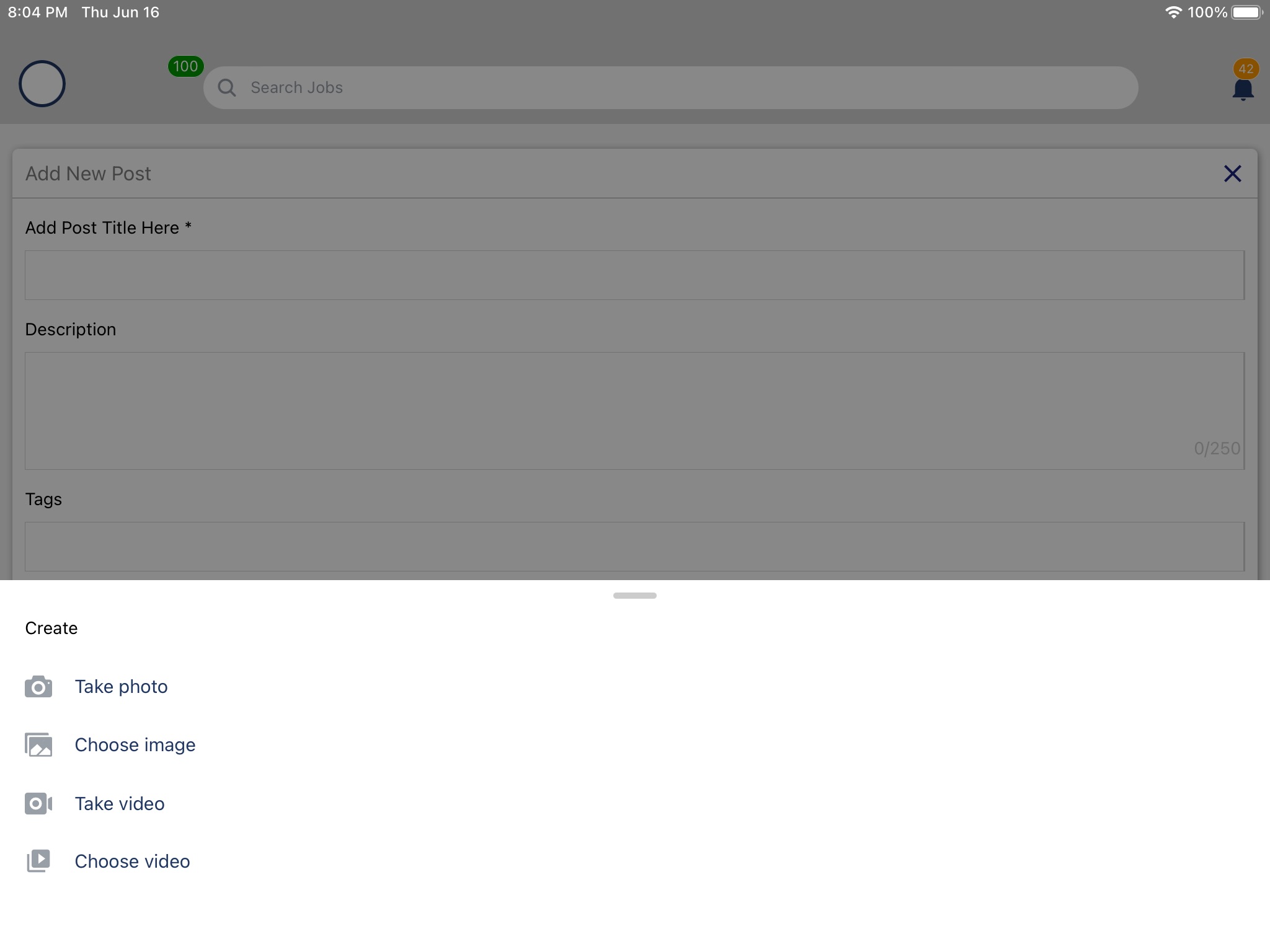Select Choose image option
This screenshot has height=952, width=1270.
pyautogui.click(x=135, y=745)
